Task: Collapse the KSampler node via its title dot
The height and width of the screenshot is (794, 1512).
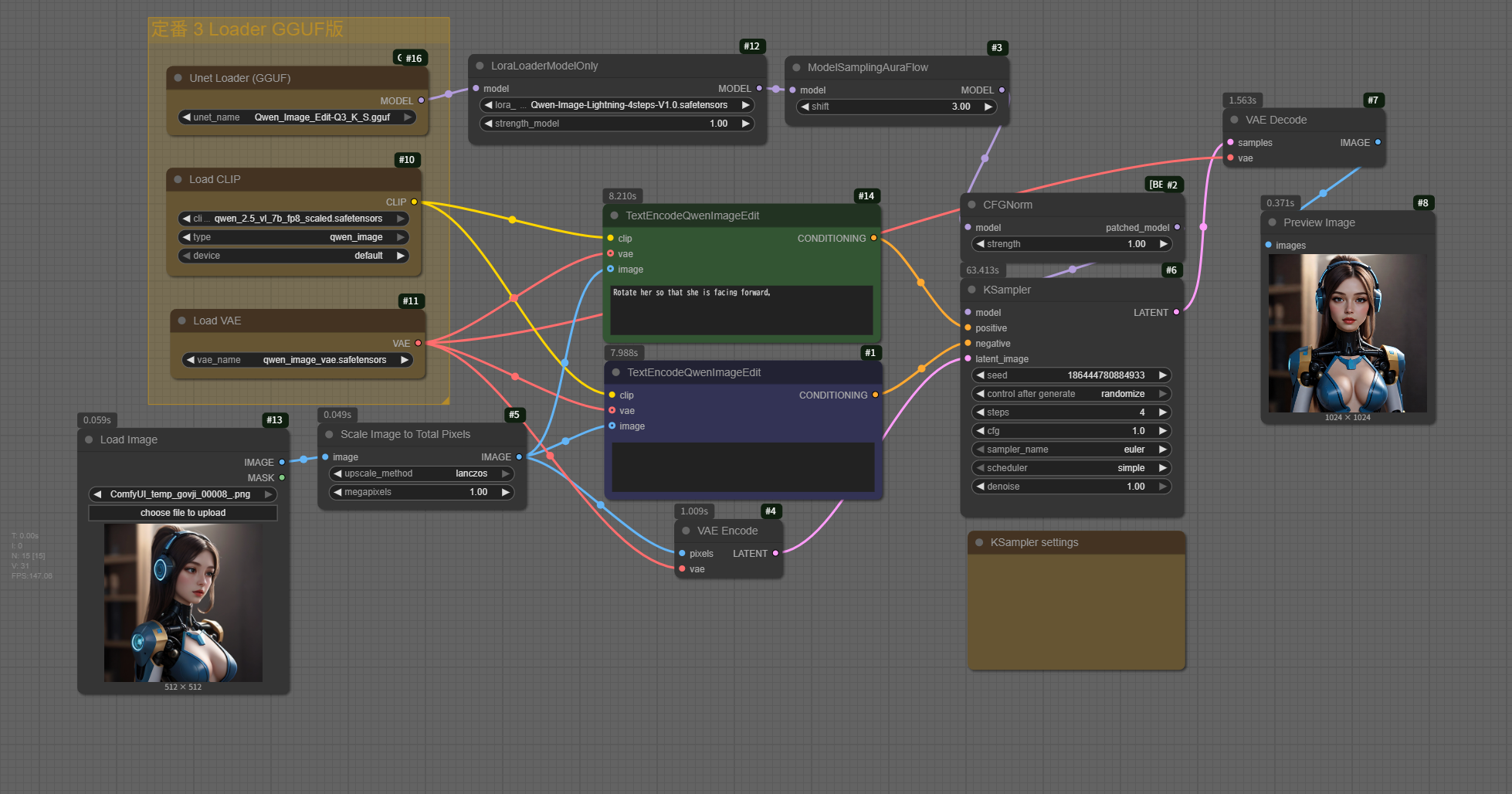Action: point(971,290)
